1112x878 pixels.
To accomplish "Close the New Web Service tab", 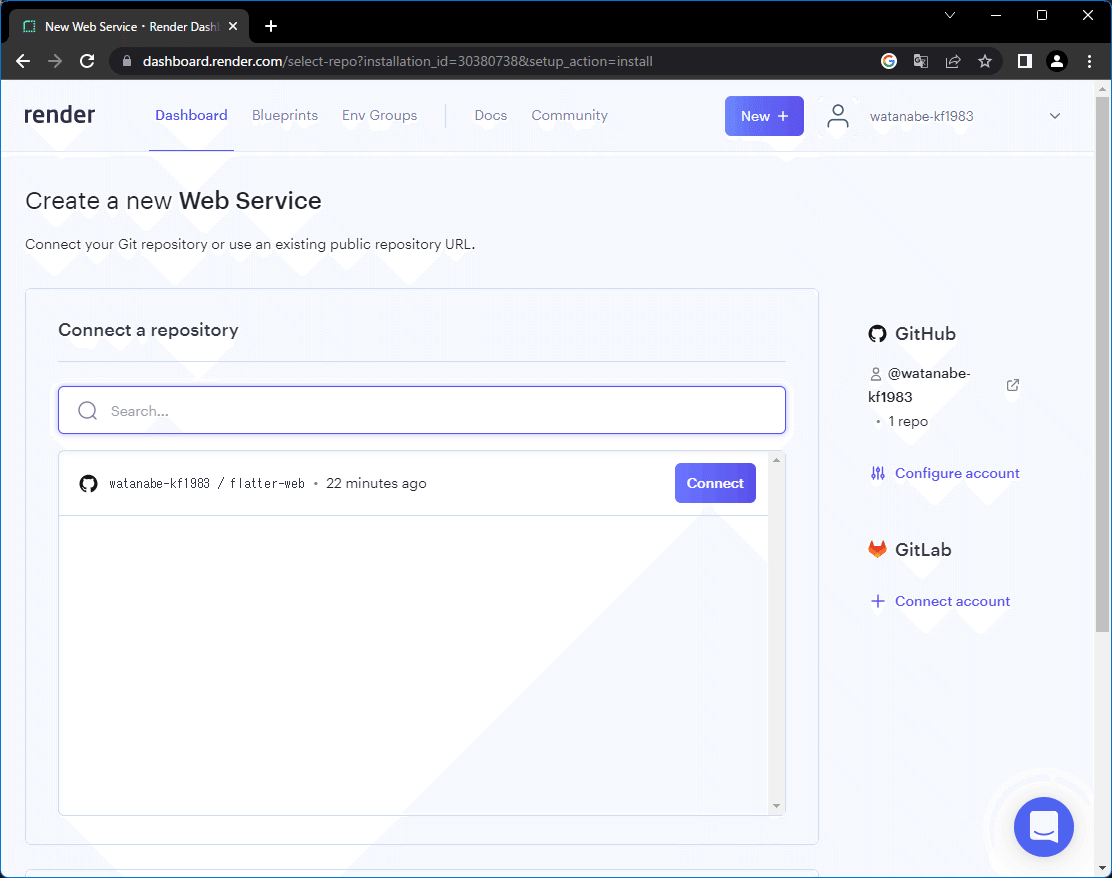I will [x=233, y=26].
